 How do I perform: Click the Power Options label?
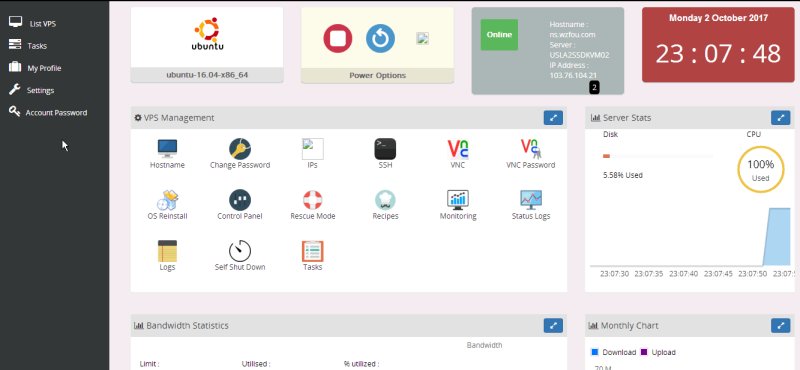point(378,75)
